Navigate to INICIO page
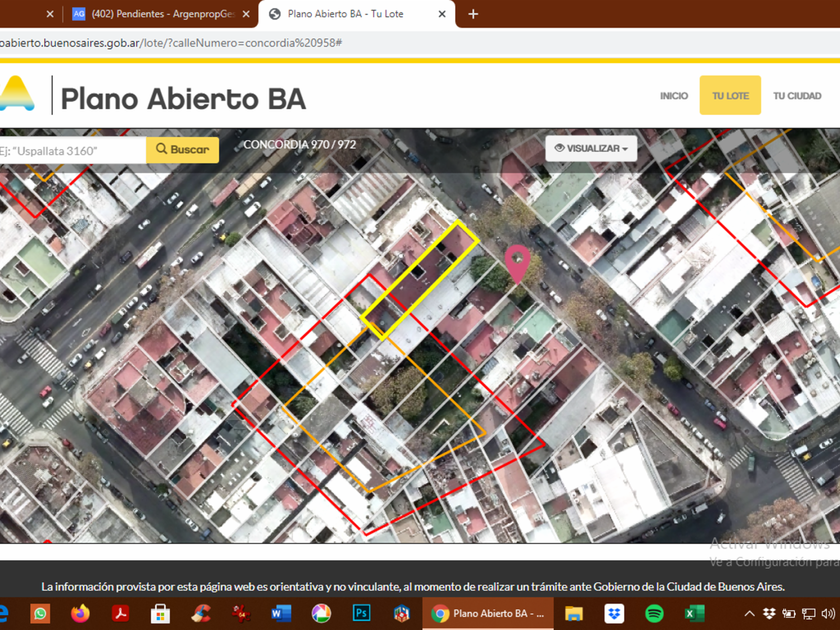This screenshot has height=630, width=840. tap(674, 96)
